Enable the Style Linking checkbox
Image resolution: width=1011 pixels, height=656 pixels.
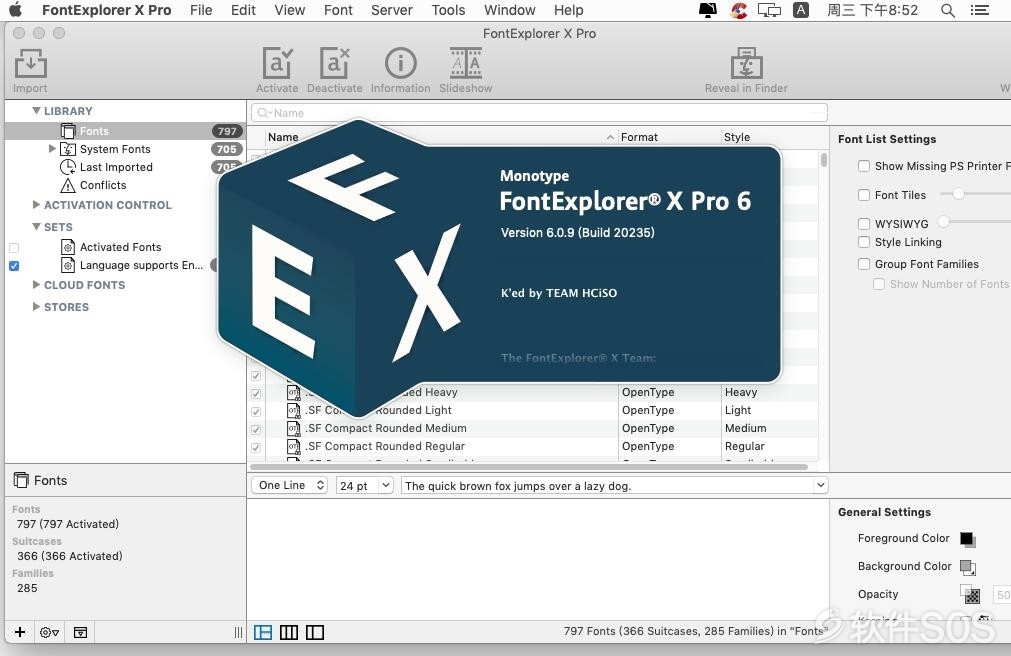click(864, 242)
